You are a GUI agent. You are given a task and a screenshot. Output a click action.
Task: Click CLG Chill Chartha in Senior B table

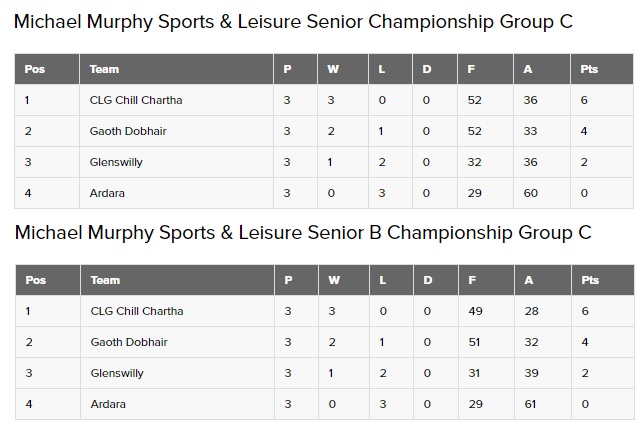coord(137,311)
